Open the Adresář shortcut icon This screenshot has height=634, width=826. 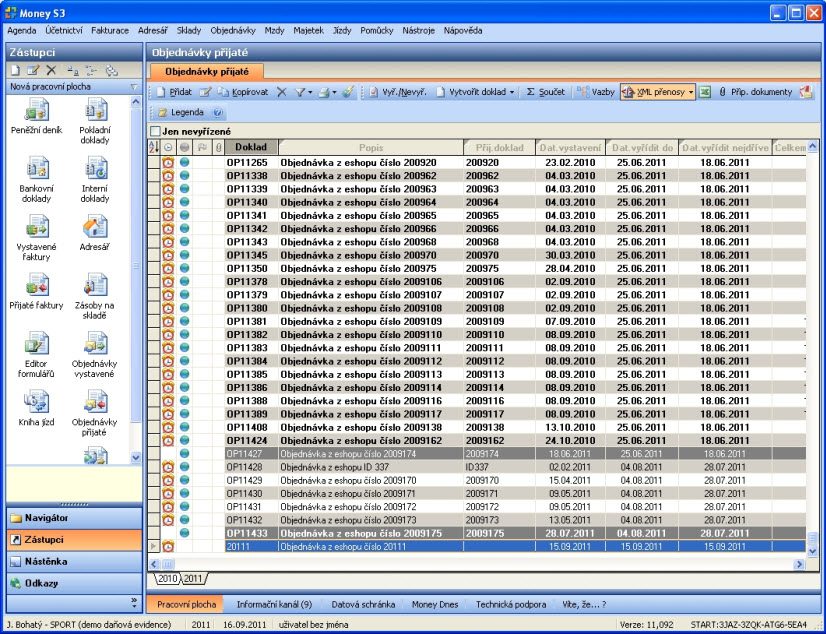(95, 227)
